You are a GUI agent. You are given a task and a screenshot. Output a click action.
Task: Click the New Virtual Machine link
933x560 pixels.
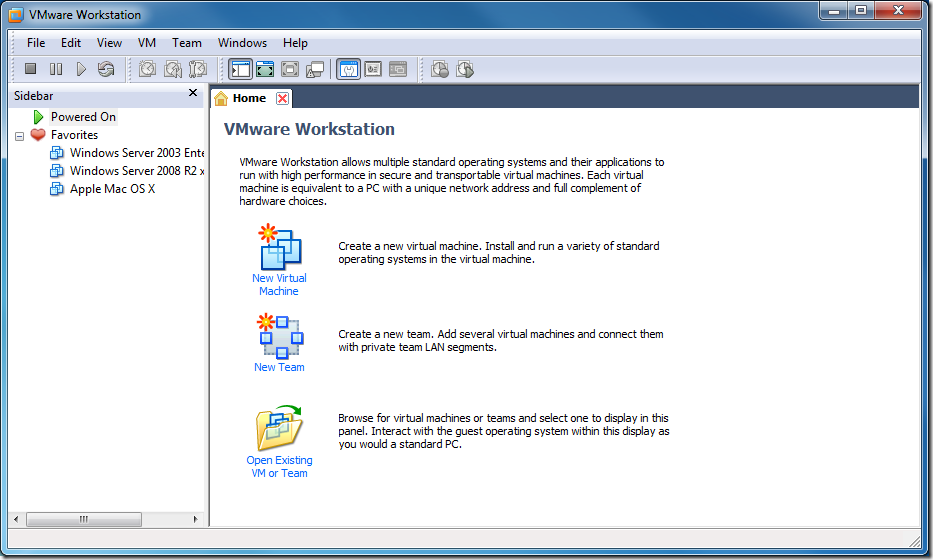(x=279, y=284)
